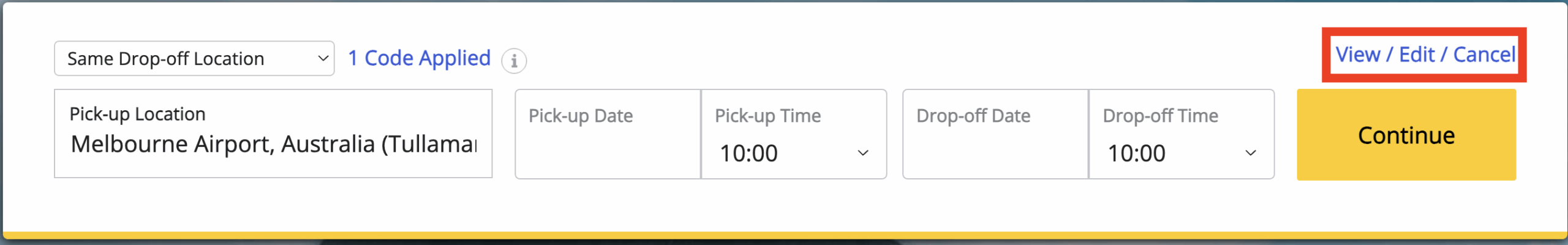1568x245 pixels.
Task: Click the Pick-up Date label
Action: pos(581,116)
